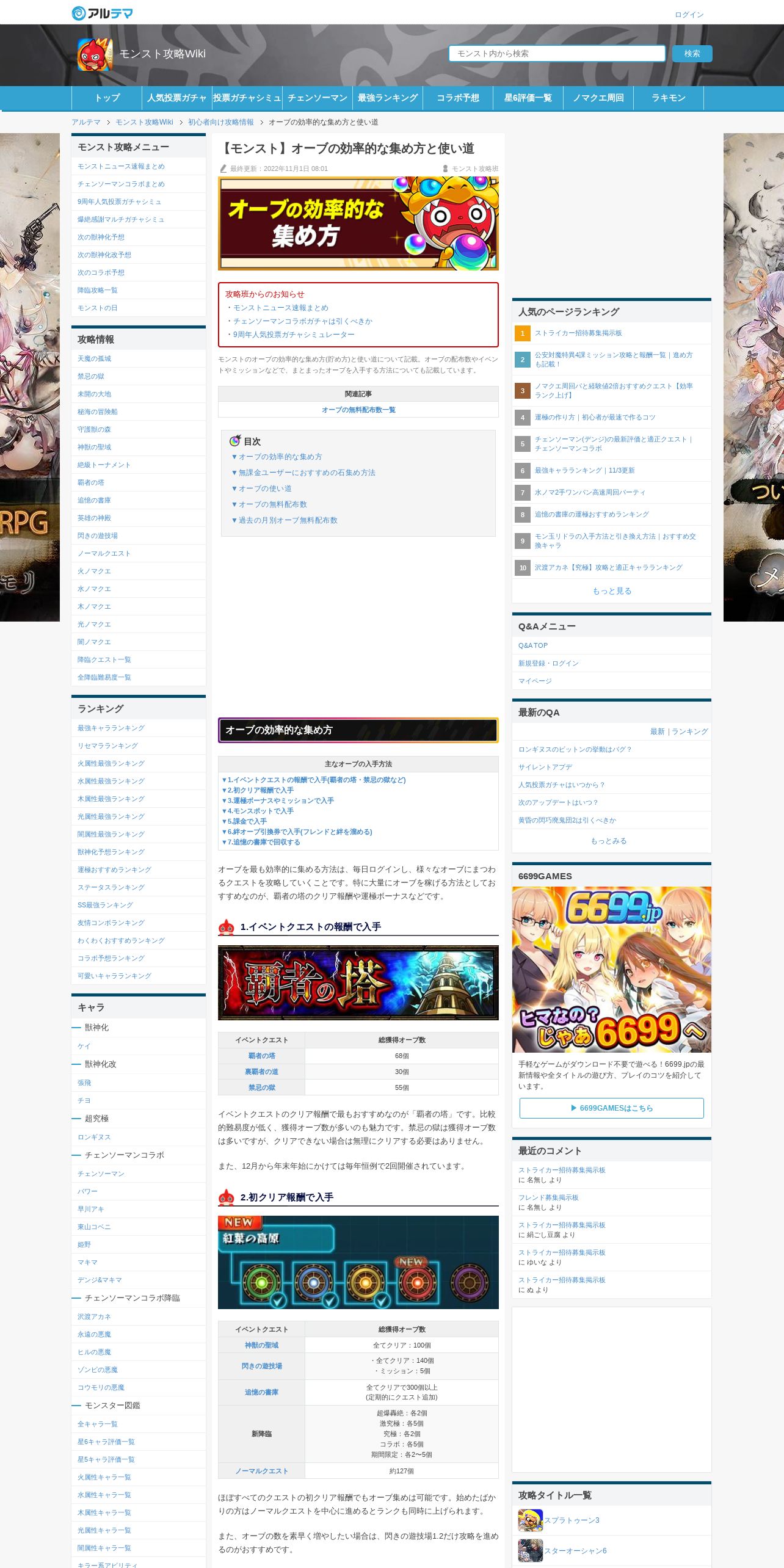This screenshot has height=1568, width=784.
Task: Jump to 無課金ユーザーにおすすめの石集め方法 section
Action: (303, 473)
